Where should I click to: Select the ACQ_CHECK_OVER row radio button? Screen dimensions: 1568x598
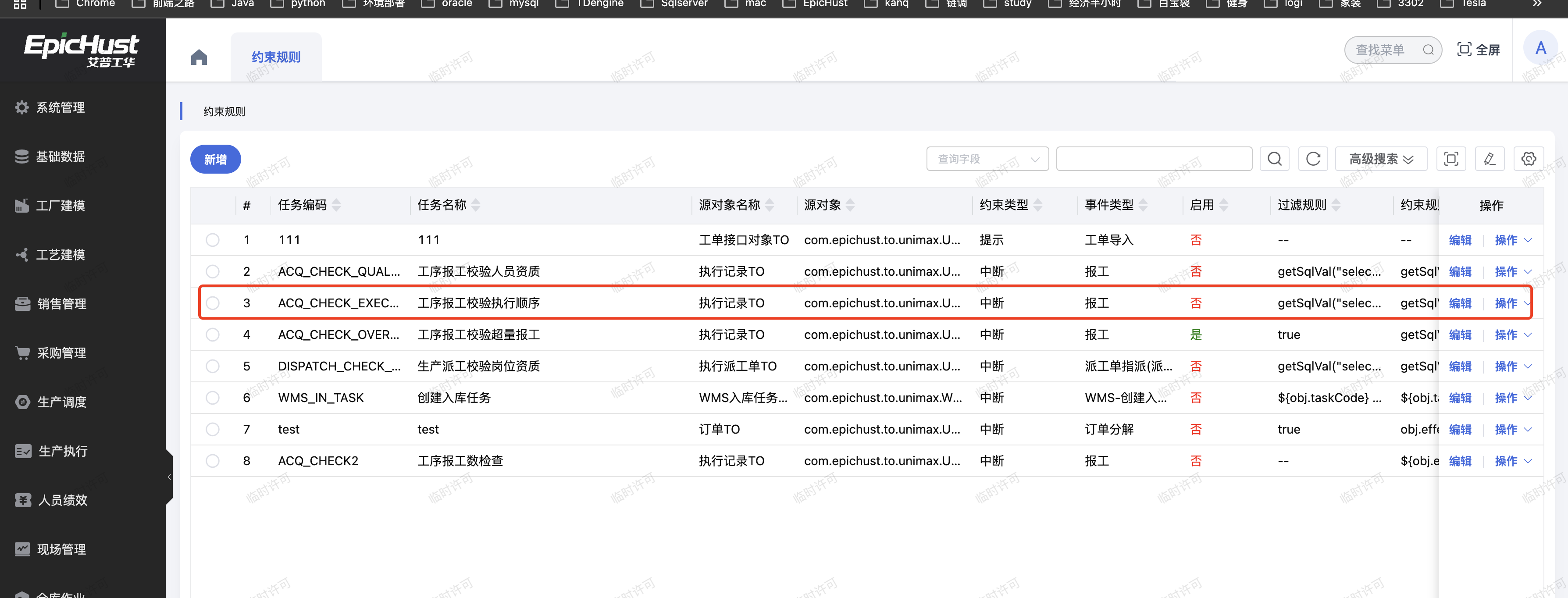[212, 335]
